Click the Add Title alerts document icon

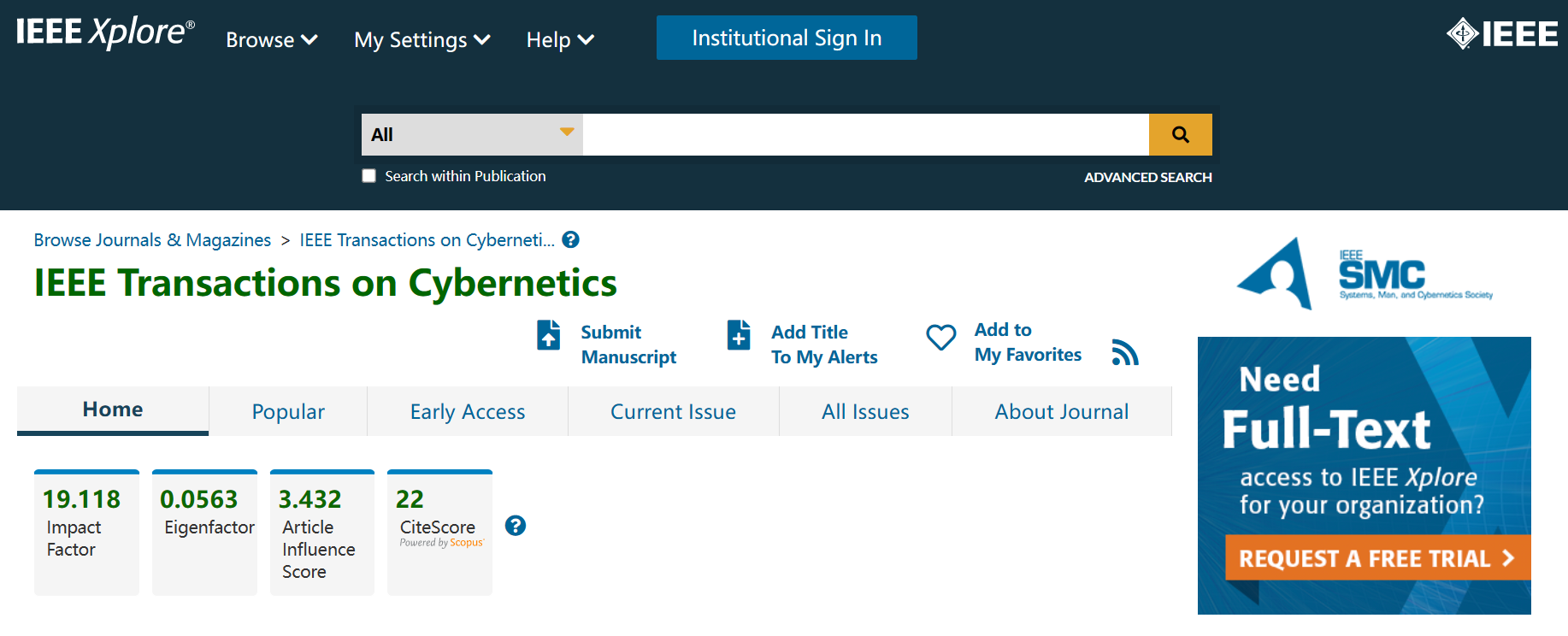[x=739, y=335]
